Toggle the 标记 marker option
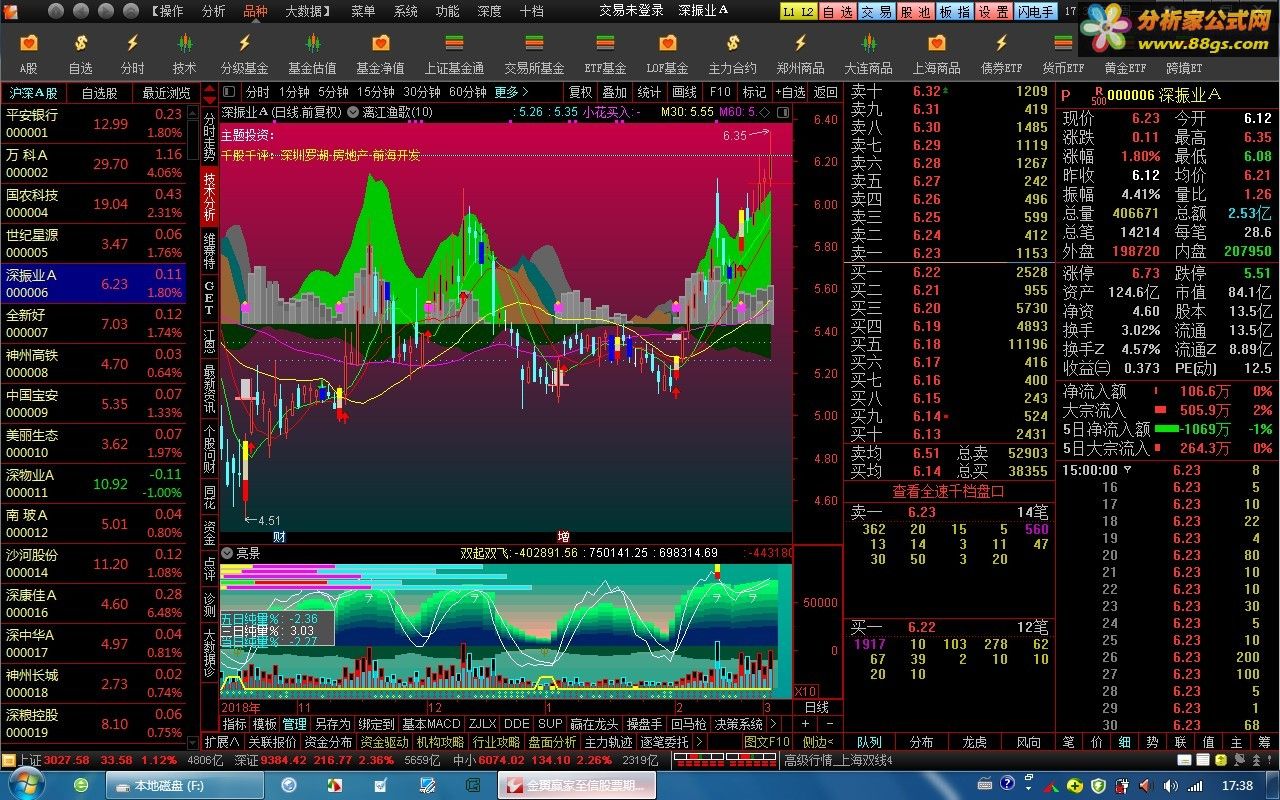Screen dimensions: 1280x800 click(x=754, y=92)
